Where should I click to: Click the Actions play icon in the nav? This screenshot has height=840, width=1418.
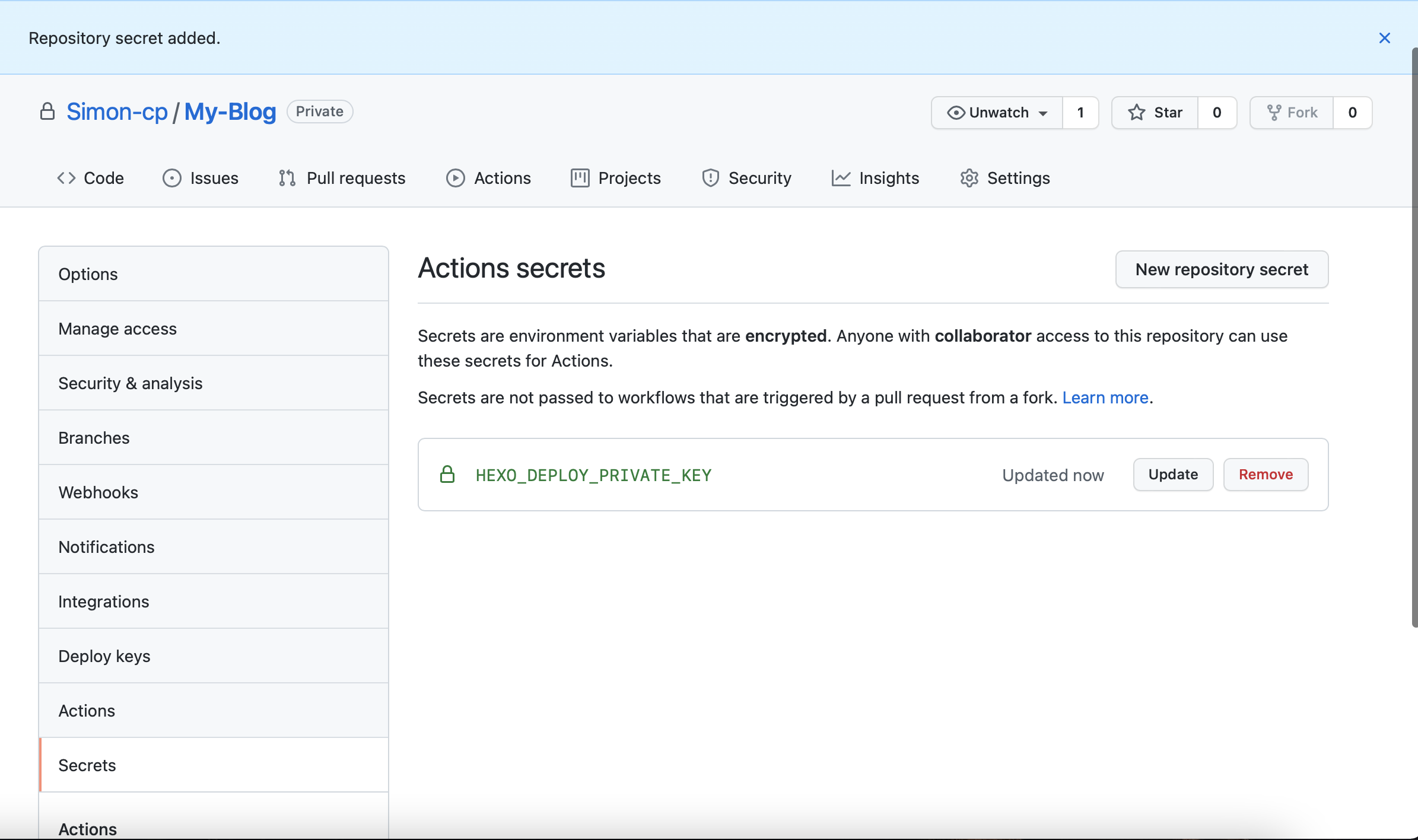coord(456,178)
